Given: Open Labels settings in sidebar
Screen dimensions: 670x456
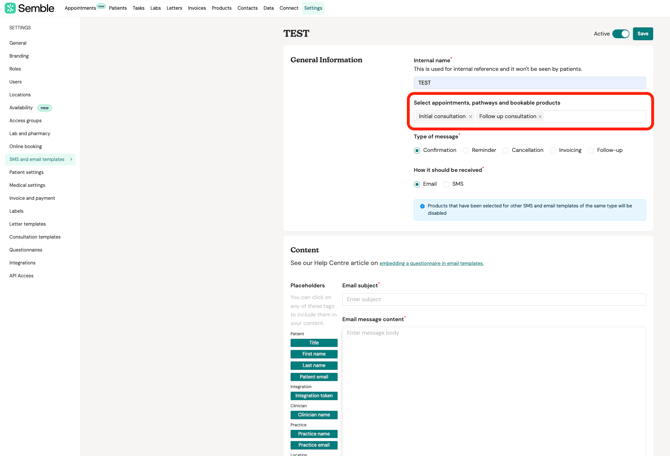Looking at the screenshot, I should 16,211.
